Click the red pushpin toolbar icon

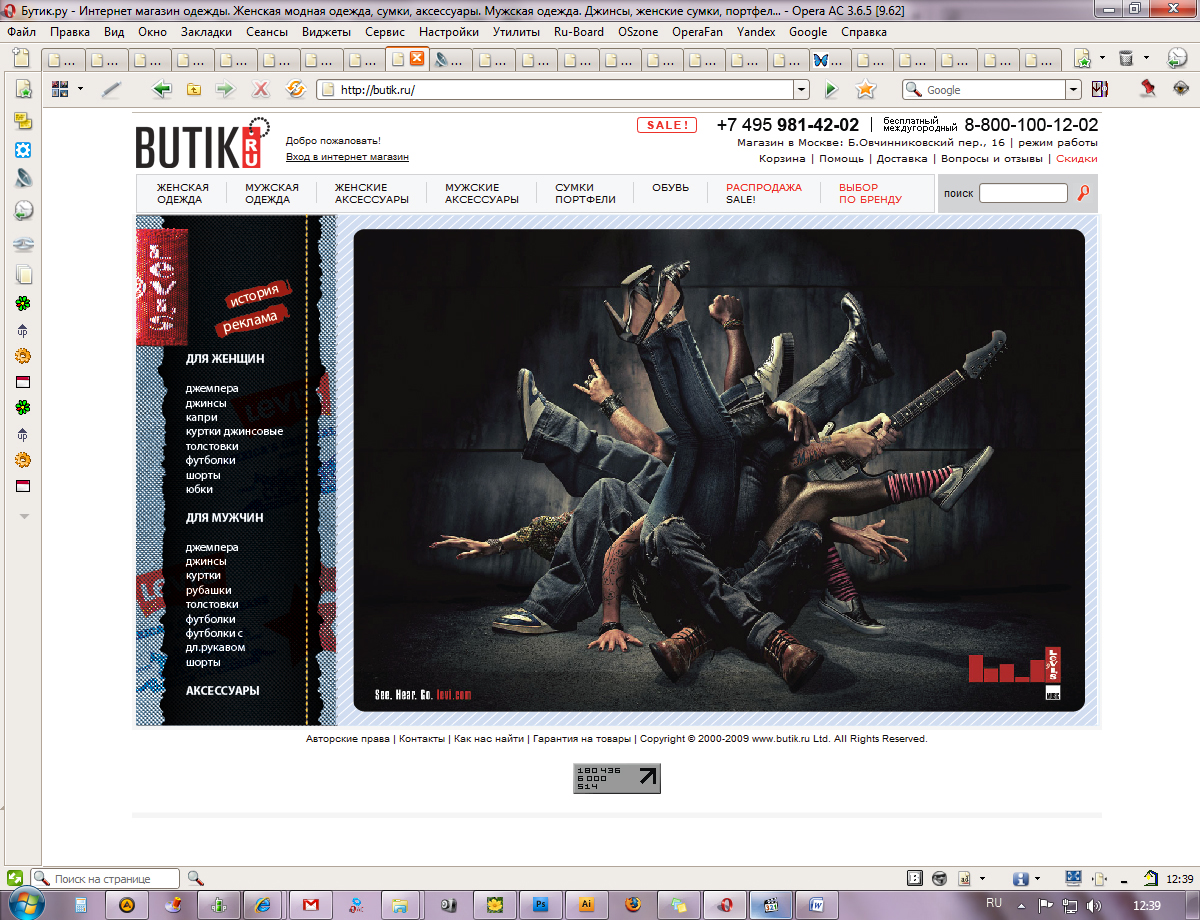1147,89
